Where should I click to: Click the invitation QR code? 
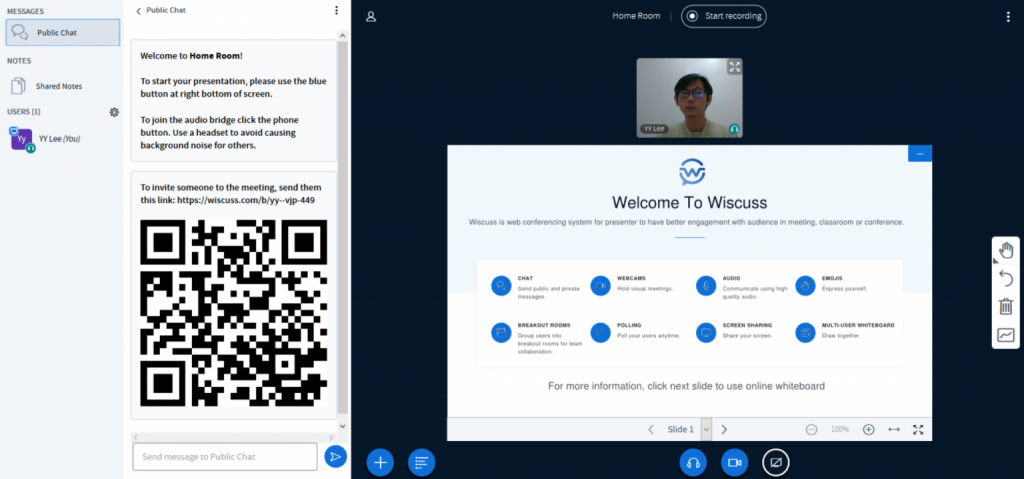(234, 313)
